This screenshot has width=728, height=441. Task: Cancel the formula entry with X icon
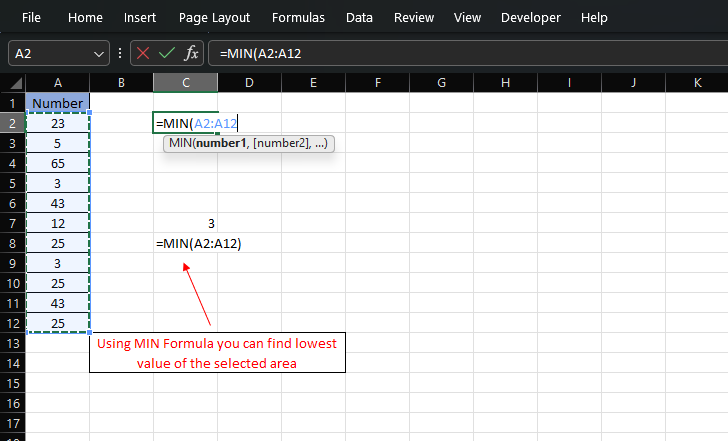144,53
